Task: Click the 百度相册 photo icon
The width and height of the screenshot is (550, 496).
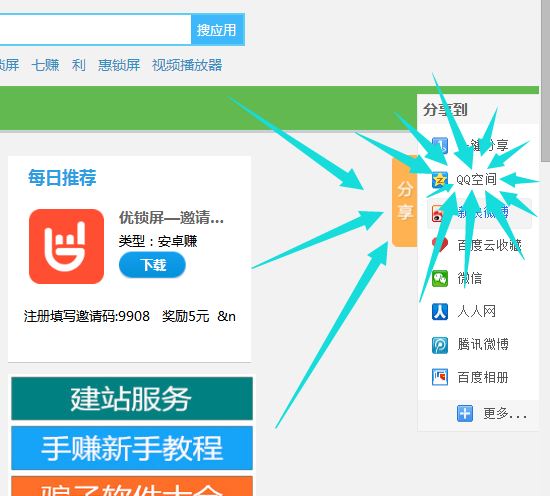Action: pos(440,377)
